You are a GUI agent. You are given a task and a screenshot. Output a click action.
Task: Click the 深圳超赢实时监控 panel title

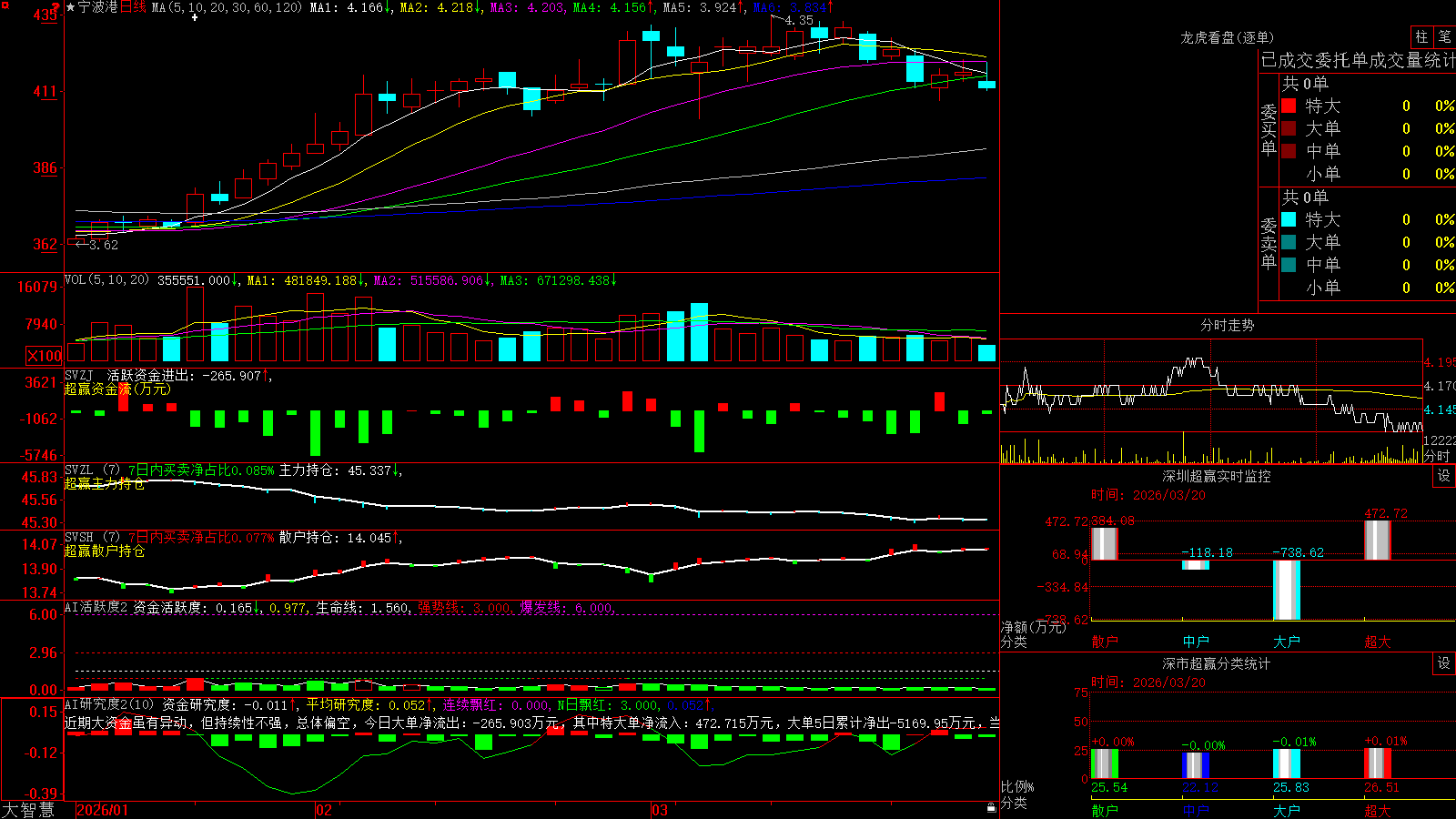(1216, 476)
